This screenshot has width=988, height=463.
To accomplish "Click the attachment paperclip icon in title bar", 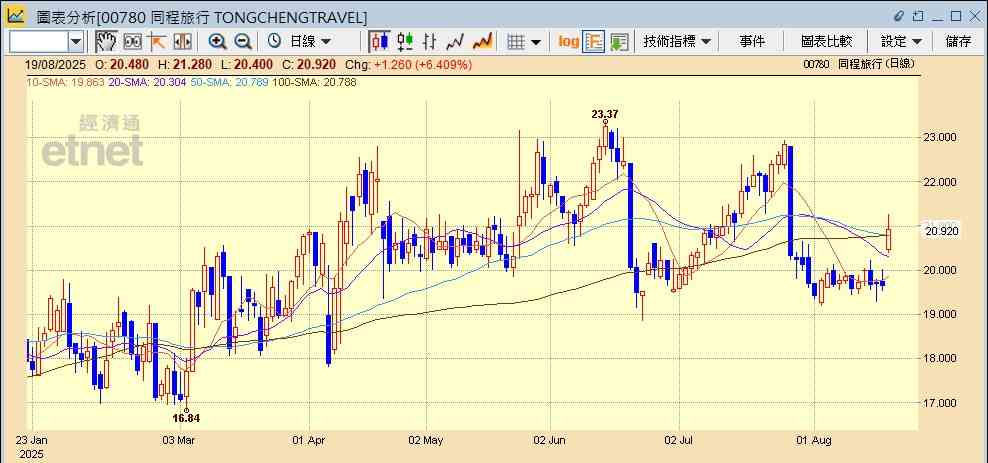I will [899, 16].
